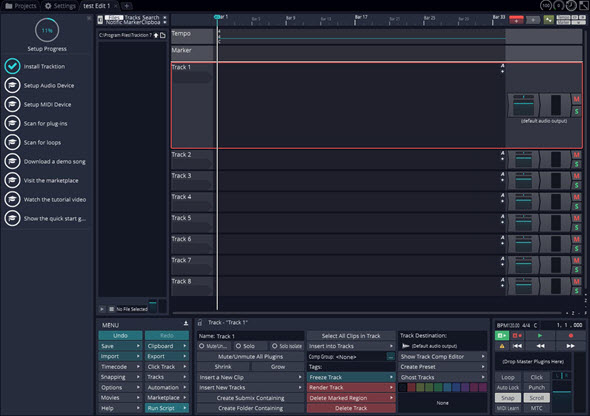The height and width of the screenshot is (416, 590).
Task: Click the rewind transport icon
Action: [x=540, y=346]
